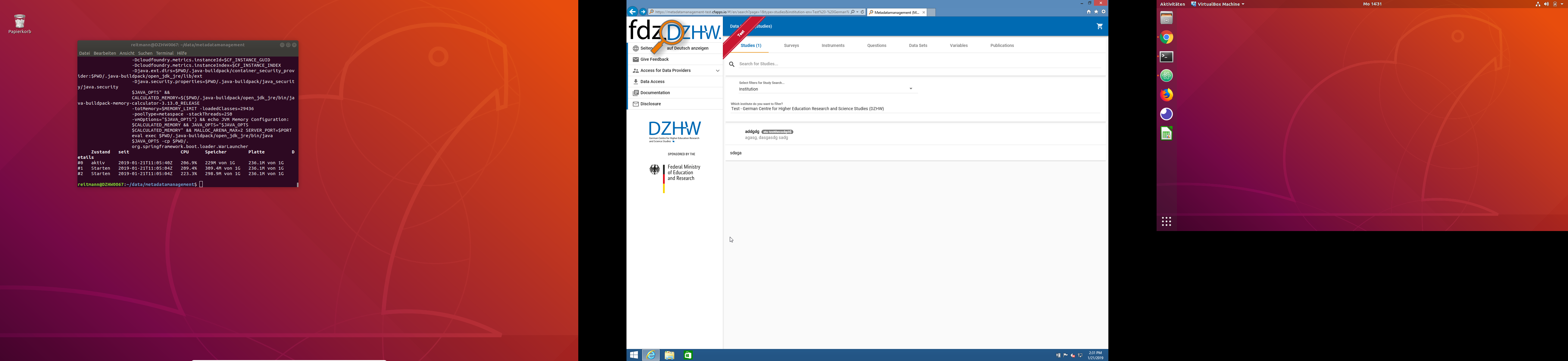Open Data Access in the sidebar
This screenshot has width=1568, height=361.
[x=675, y=82]
